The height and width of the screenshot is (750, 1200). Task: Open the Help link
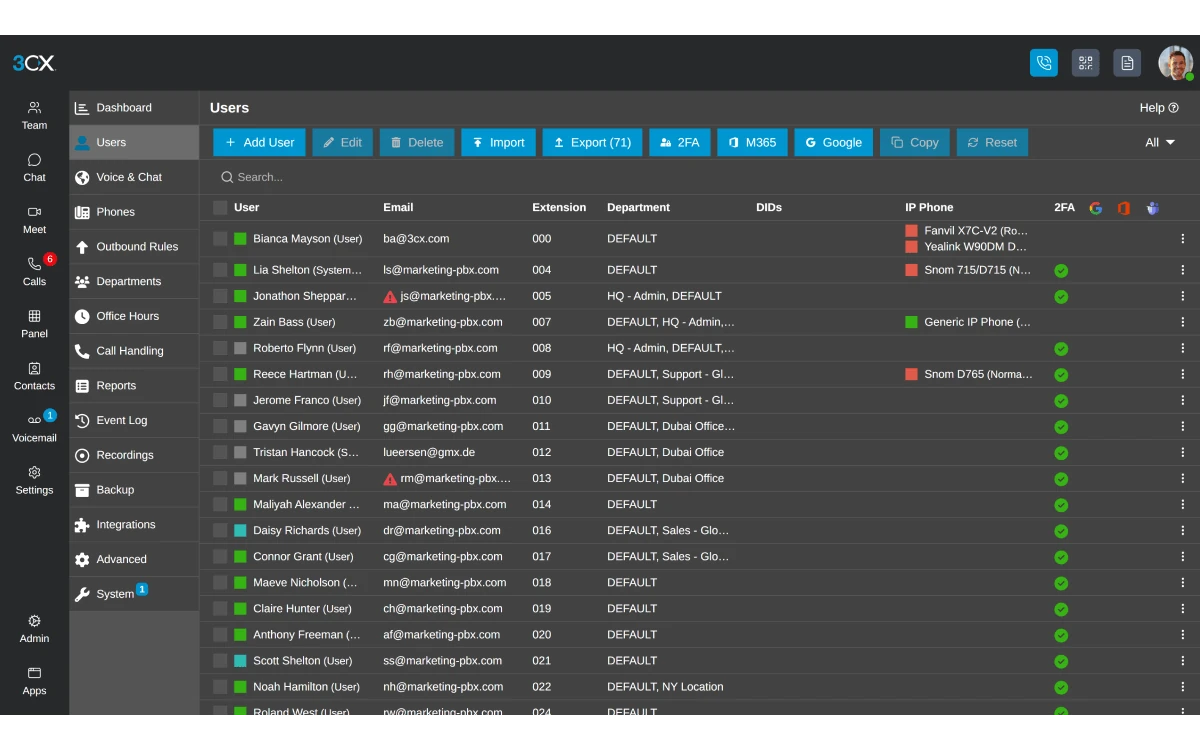pos(1159,108)
